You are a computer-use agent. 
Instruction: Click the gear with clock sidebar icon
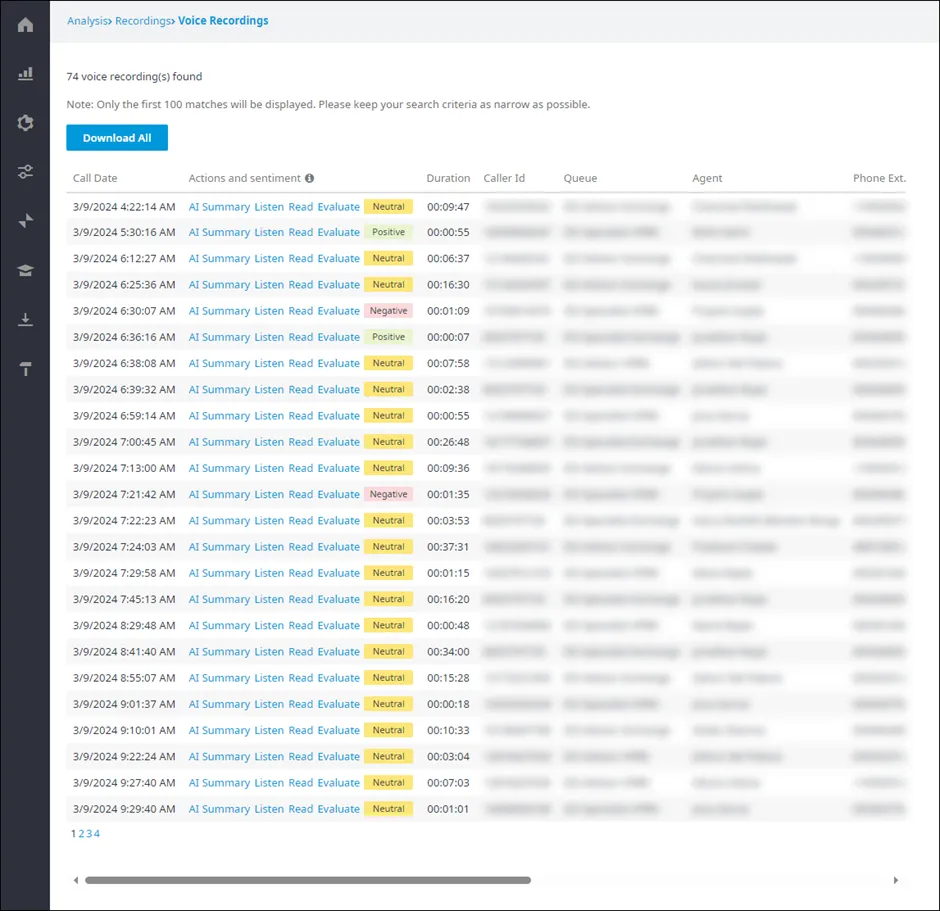point(25,123)
